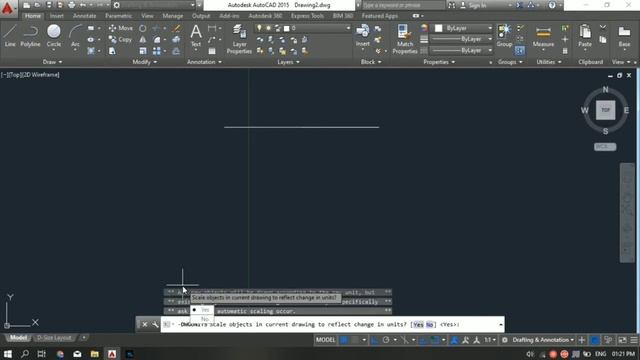Click Yes option in command line
Viewport: 640px width, 360px height.
[x=418, y=324]
